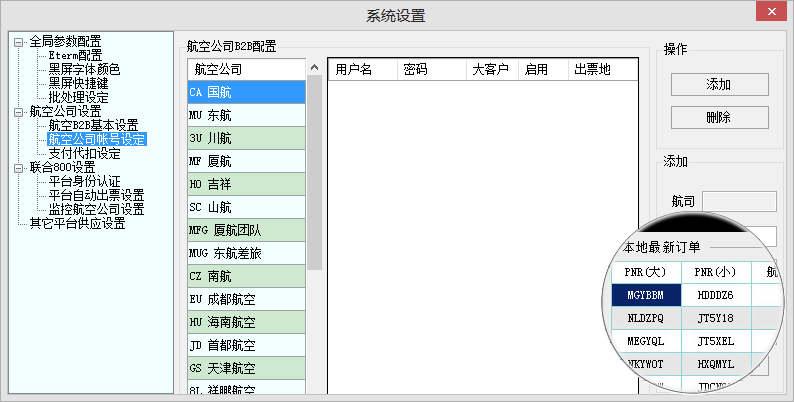Select airline row JD 首都航空

247,346
